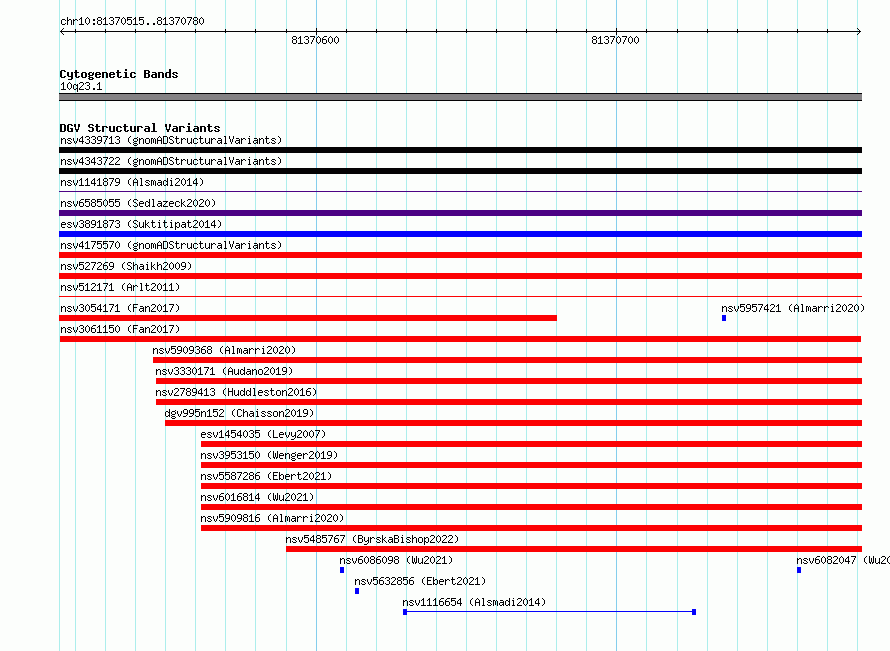
Task: Click the nsv6016814 Wu2021 label
Action: click(x=257, y=497)
